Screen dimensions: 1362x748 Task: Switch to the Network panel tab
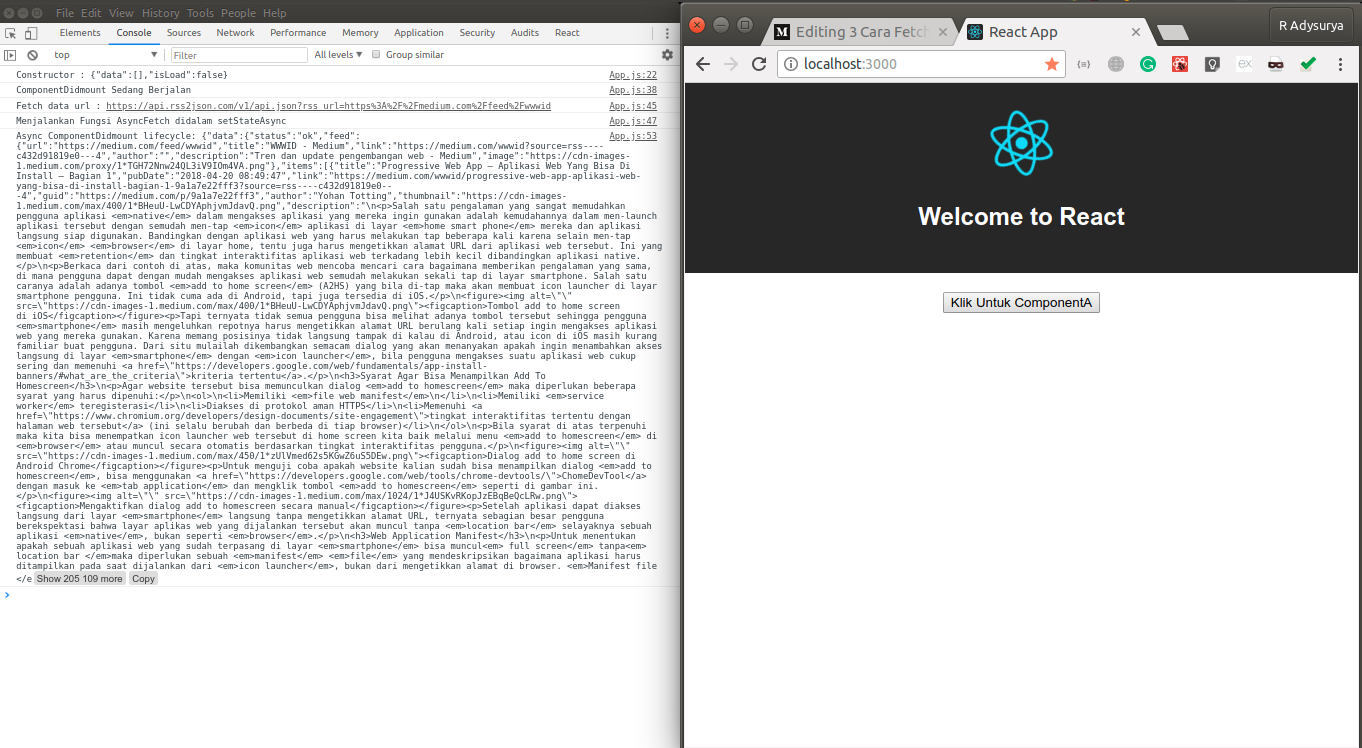point(235,32)
